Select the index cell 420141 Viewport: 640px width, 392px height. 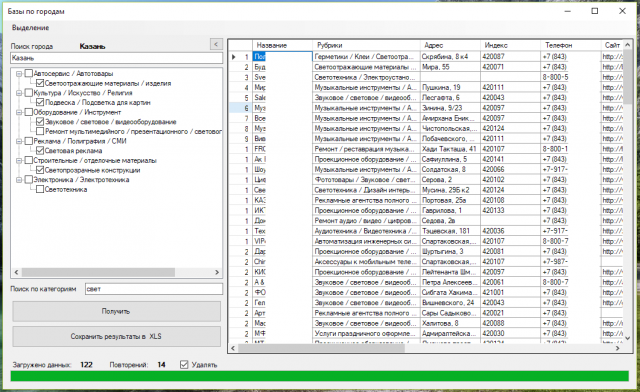click(x=510, y=159)
